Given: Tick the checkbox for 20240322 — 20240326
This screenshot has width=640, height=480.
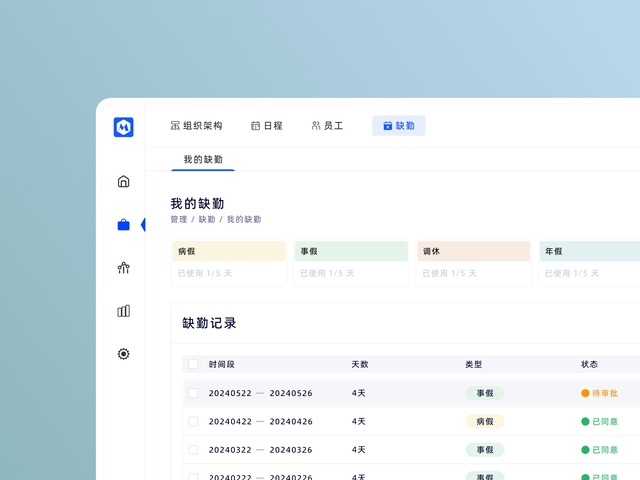Looking at the screenshot, I should (193, 449).
